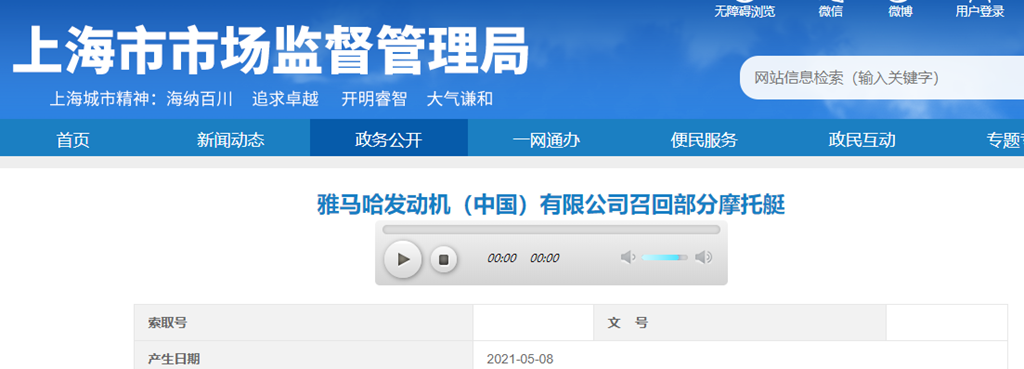The width and height of the screenshot is (1024, 369).
Task: Click the 雅马哈发动机 recall article title
Action: [x=551, y=205]
